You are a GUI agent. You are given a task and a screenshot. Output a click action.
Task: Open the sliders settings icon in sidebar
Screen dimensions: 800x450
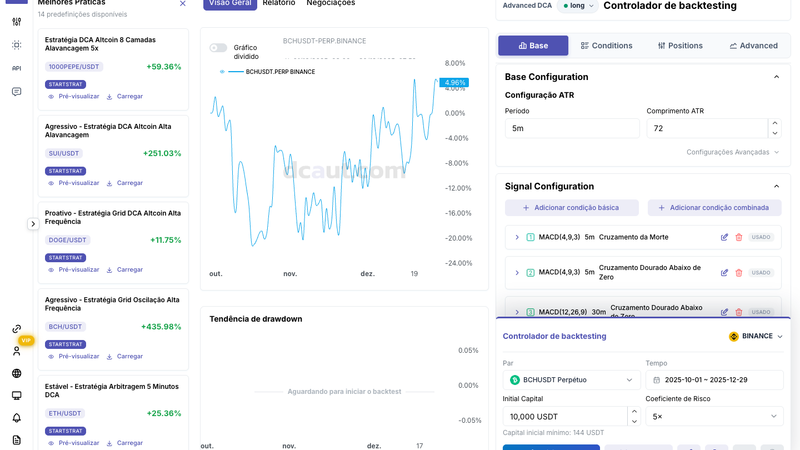[16, 21]
